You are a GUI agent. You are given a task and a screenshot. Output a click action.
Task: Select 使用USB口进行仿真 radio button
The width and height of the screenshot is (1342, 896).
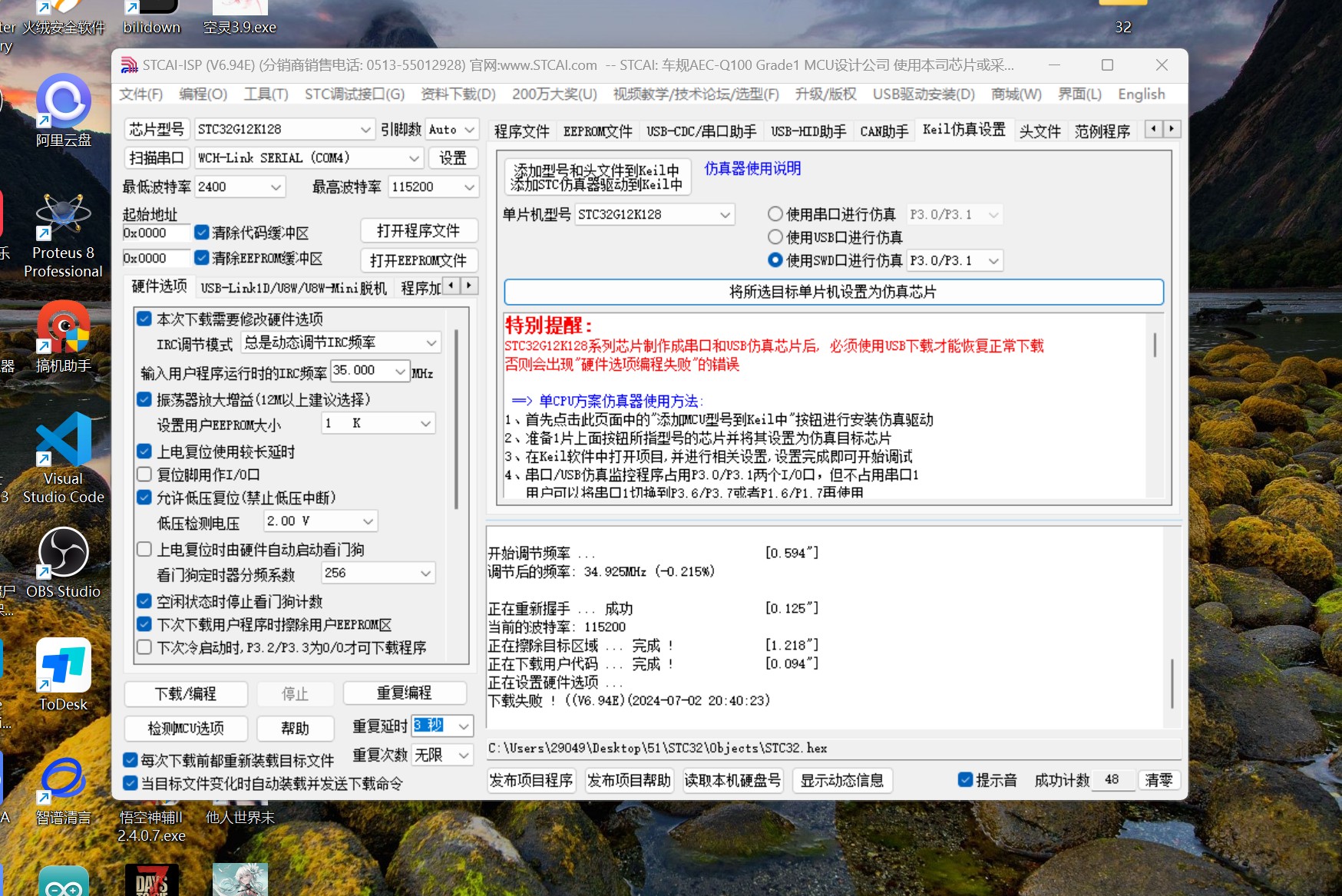click(x=775, y=237)
